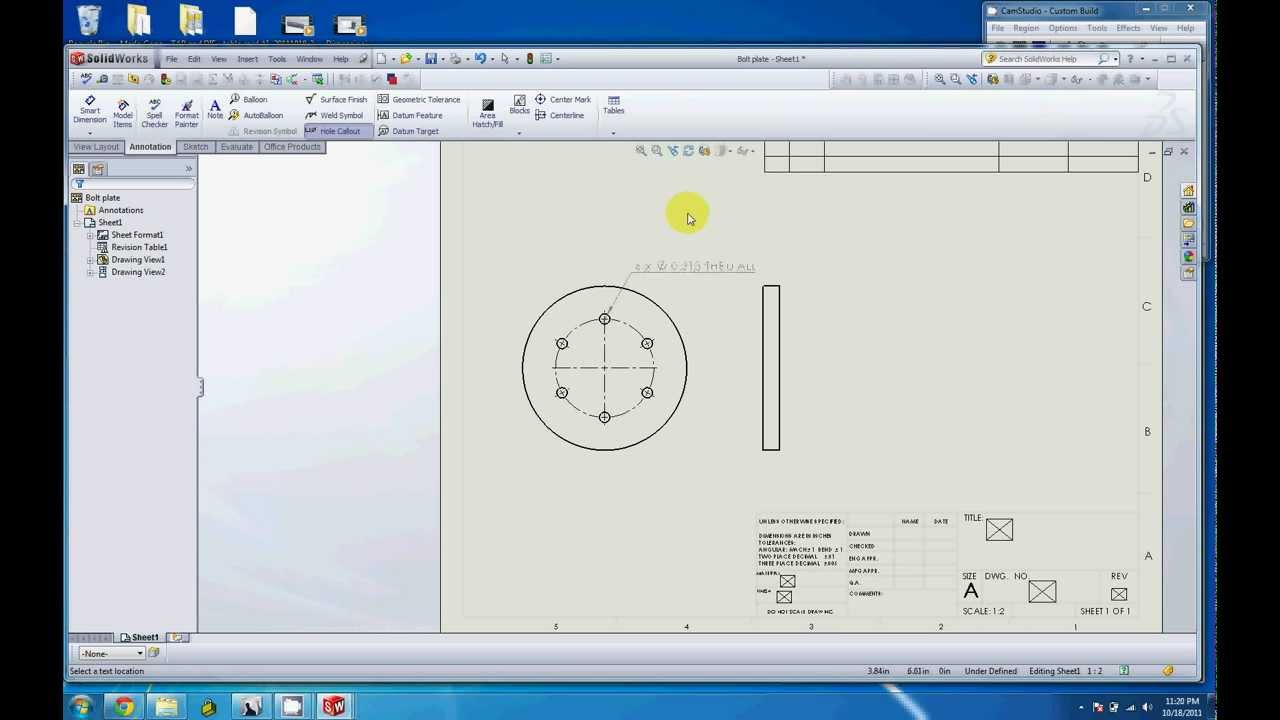
Task: Open the Model Items tool
Action: tap(122, 113)
